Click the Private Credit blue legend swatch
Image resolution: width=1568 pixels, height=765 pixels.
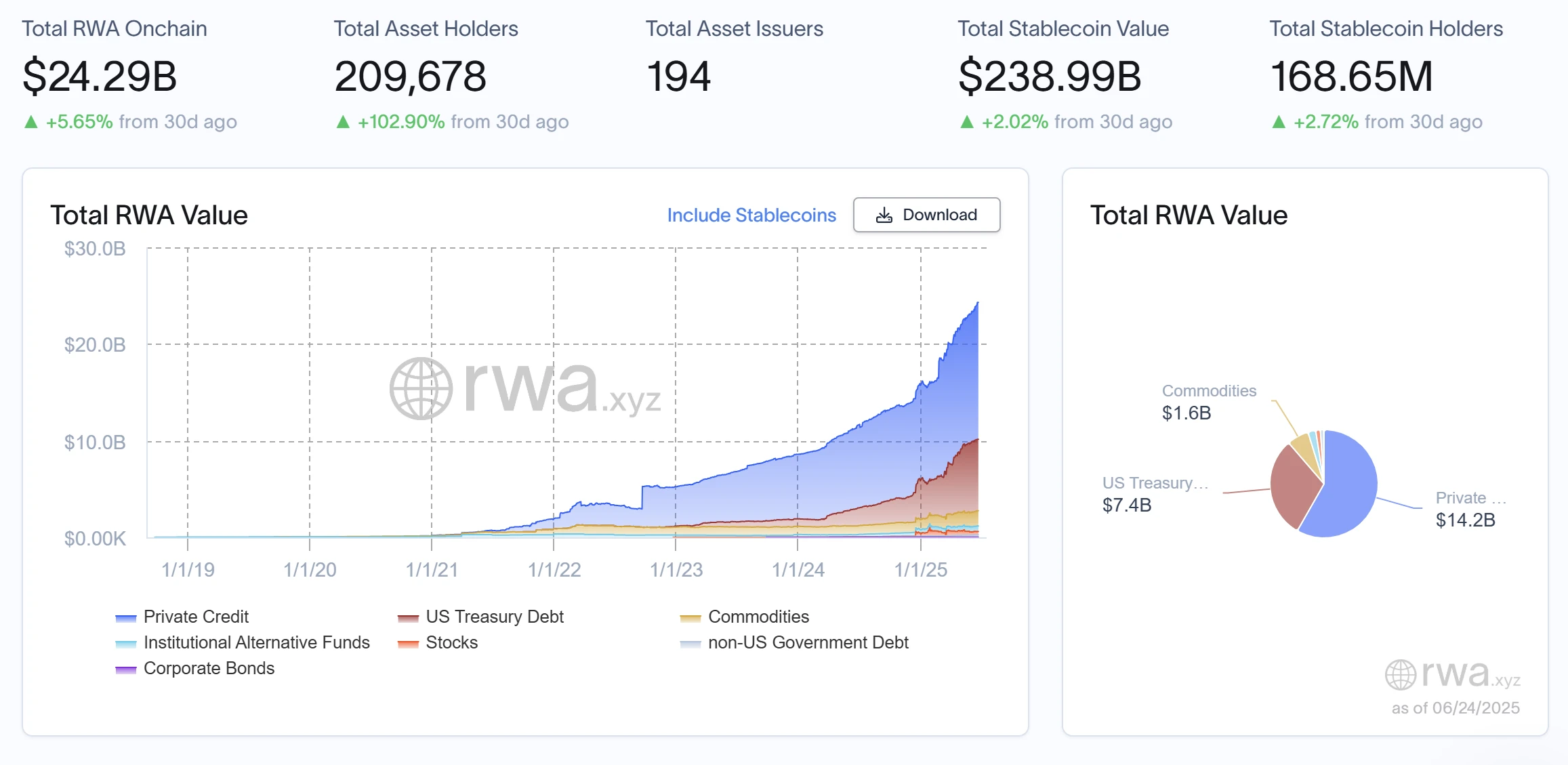pos(125,617)
